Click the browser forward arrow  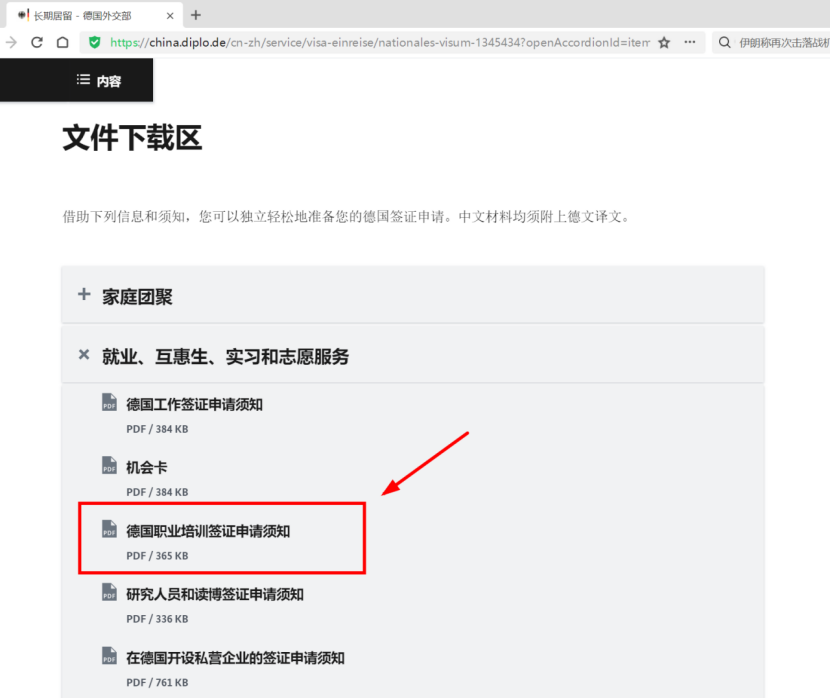click(x=11, y=43)
